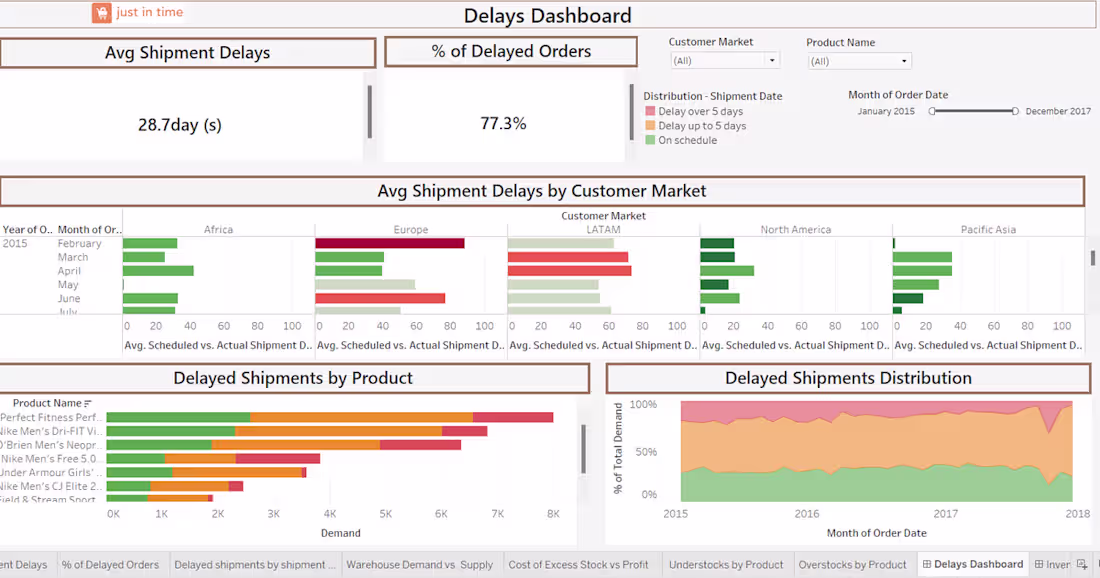Click the grid icon on the truncated Inventory tab
The image size is (1100, 578).
(1037, 565)
